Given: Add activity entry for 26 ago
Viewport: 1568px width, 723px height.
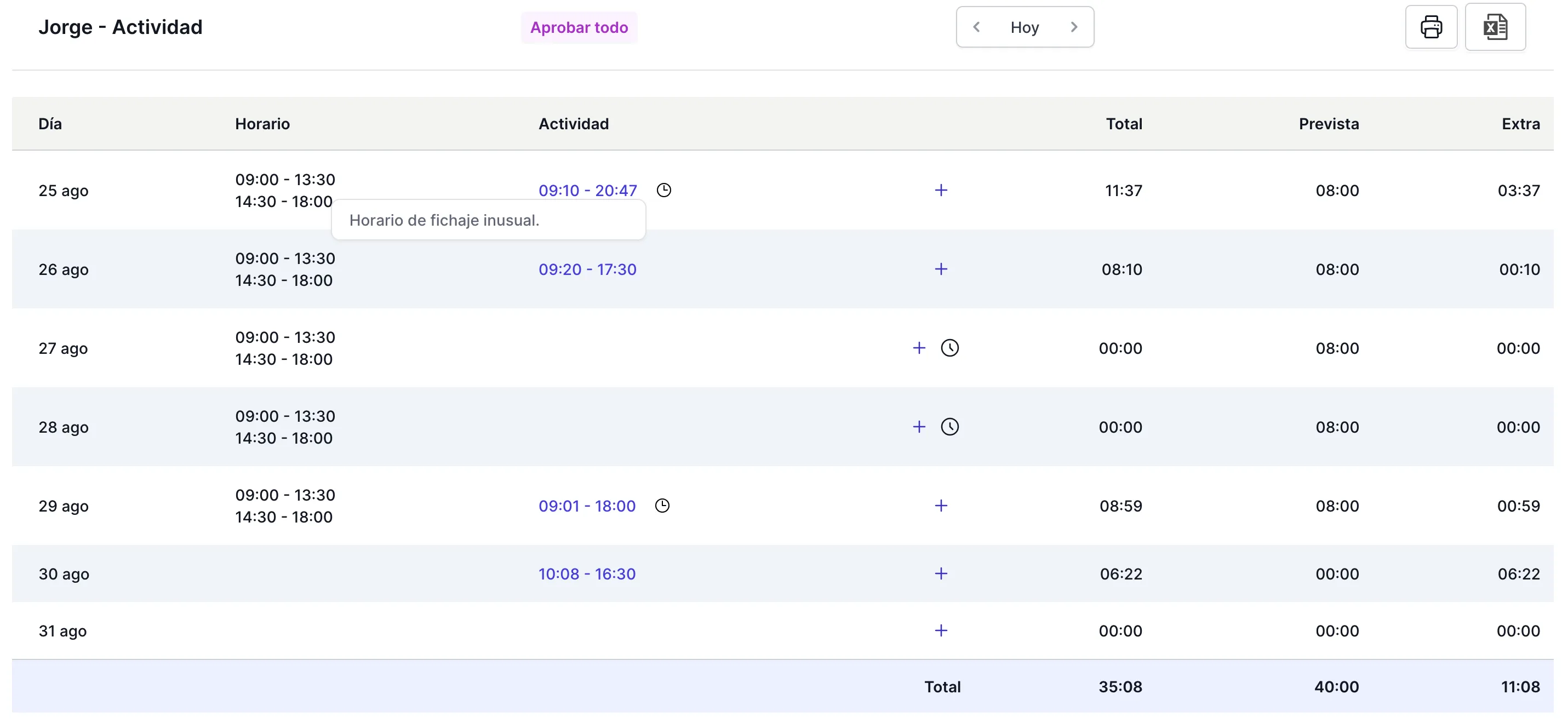Looking at the screenshot, I should tap(941, 269).
